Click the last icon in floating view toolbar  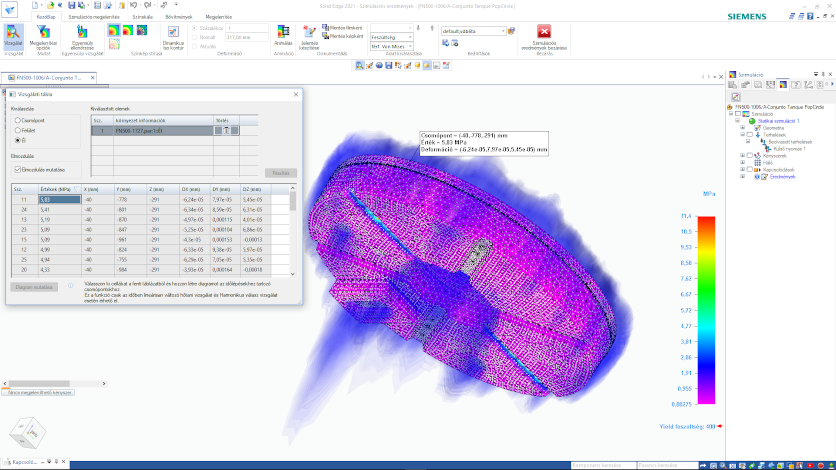446,66
